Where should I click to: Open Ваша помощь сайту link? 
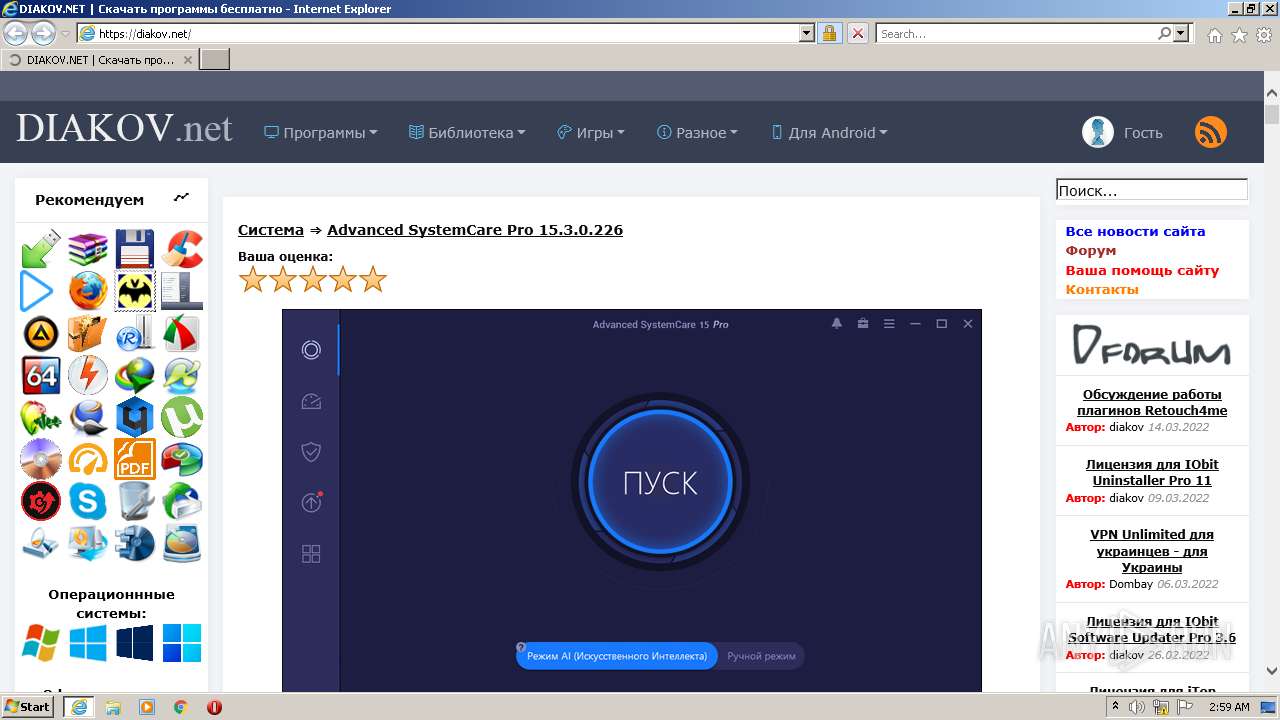click(x=1142, y=270)
